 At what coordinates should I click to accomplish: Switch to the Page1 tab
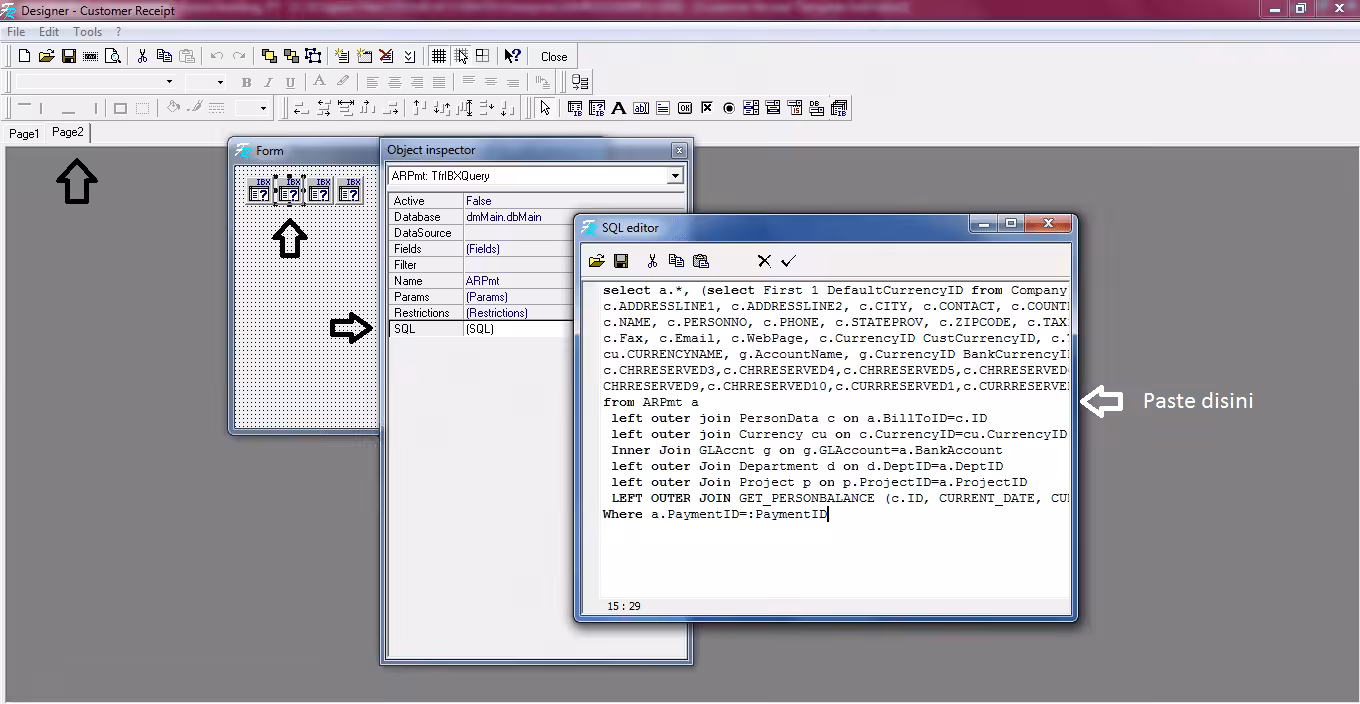tap(24, 133)
